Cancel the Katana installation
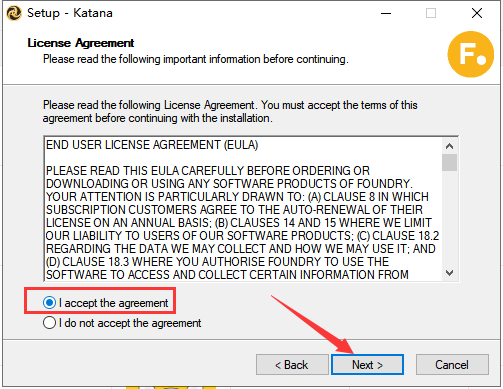Image resolution: width=503 pixels, height=389 pixels. (x=452, y=365)
